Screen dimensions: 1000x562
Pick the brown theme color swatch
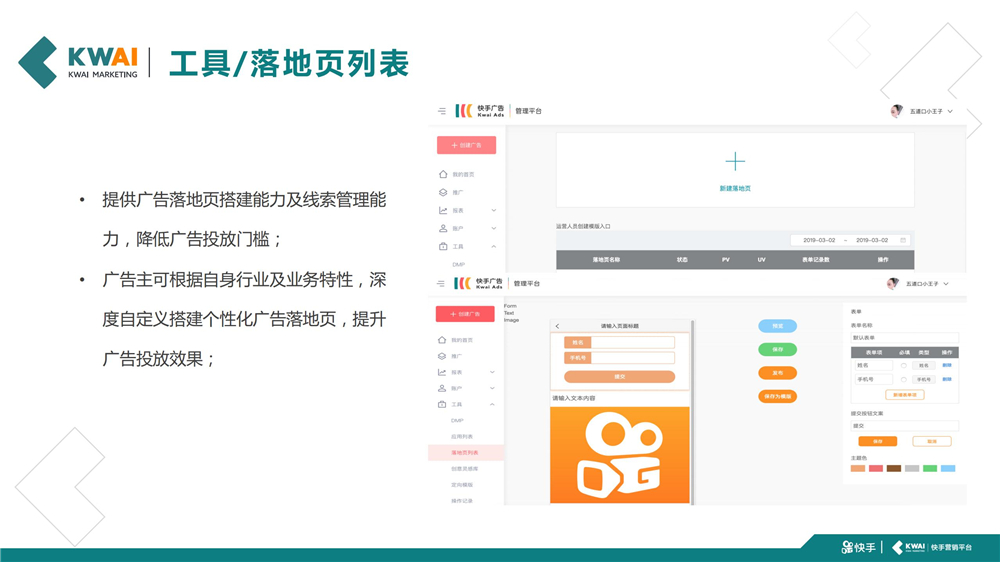894,469
